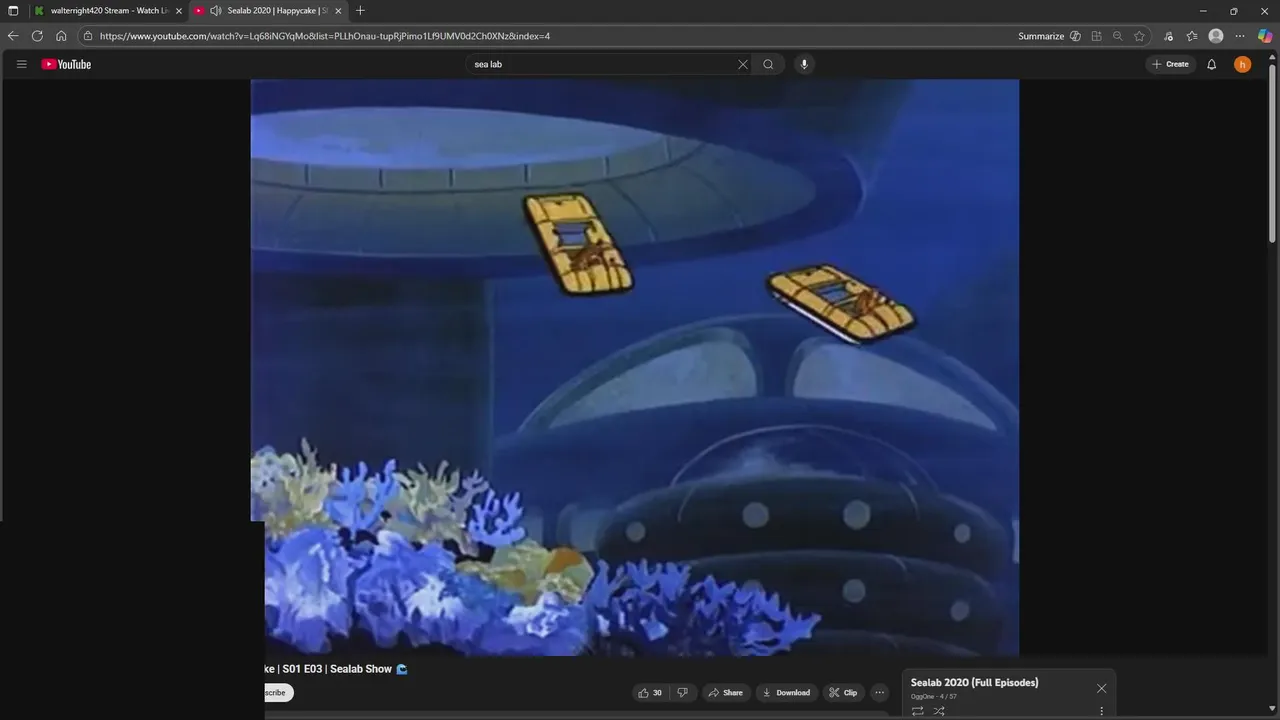Like the video (30 likes)
This screenshot has height=720, width=1280.
point(650,692)
